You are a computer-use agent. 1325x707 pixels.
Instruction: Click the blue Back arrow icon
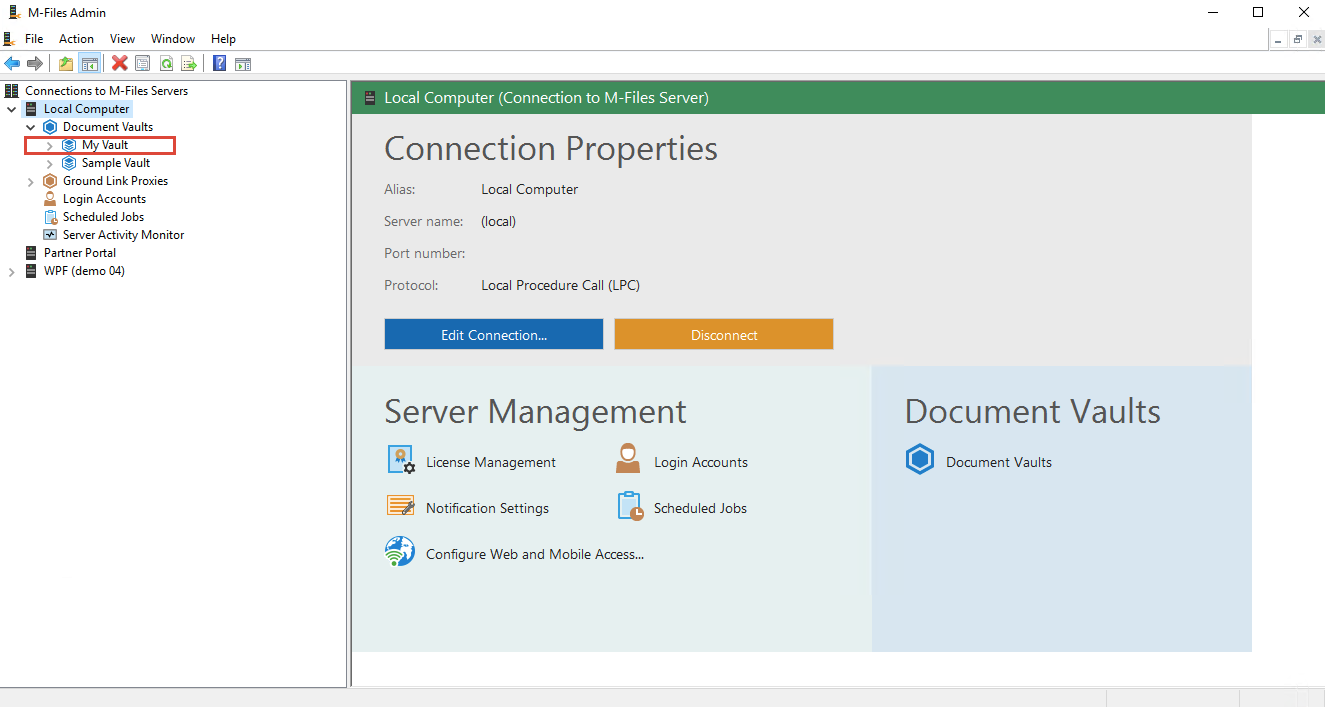pos(12,64)
